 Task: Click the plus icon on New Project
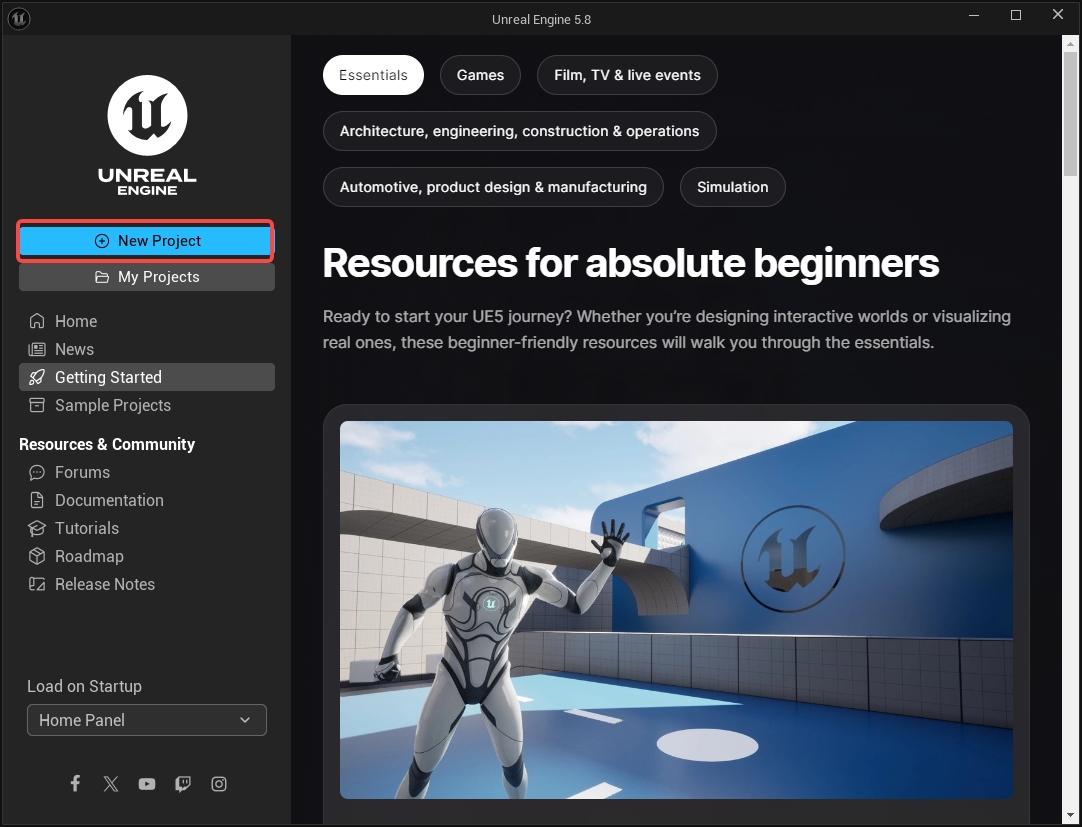[x=101, y=241]
